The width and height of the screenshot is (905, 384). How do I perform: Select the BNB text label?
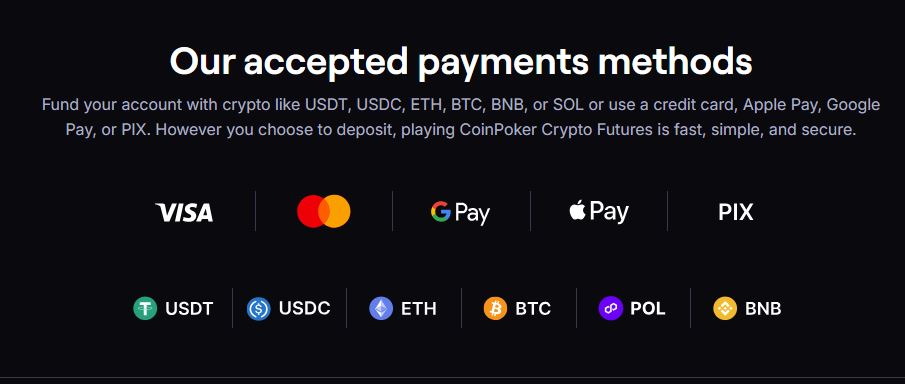click(x=763, y=309)
